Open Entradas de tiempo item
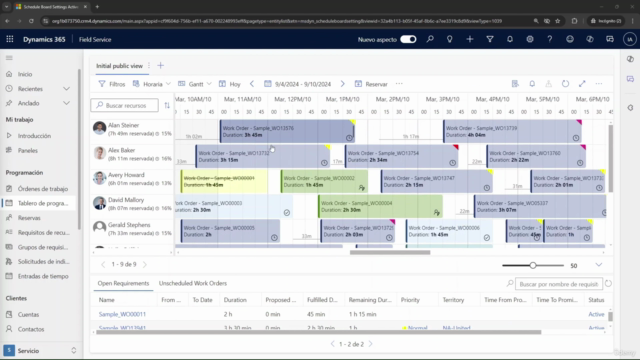 pos(39,276)
